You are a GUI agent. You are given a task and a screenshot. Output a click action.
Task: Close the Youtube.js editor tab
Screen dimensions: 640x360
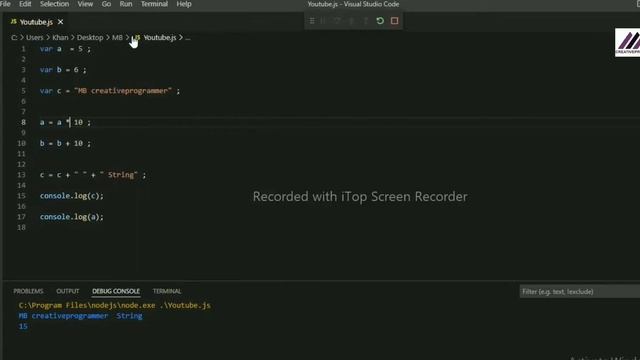[x=60, y=22]
